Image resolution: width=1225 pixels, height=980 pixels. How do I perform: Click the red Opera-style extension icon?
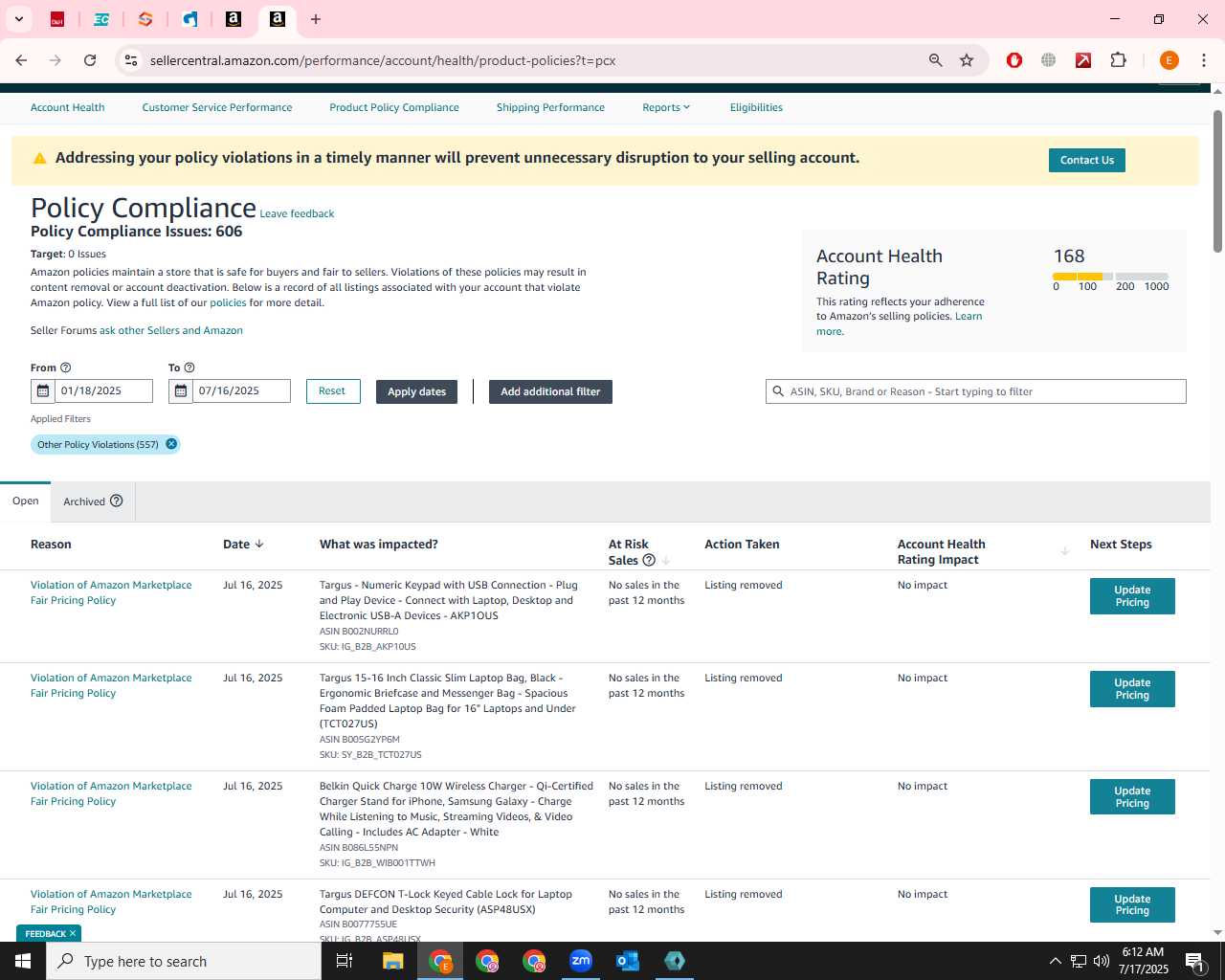point(1014,60)
